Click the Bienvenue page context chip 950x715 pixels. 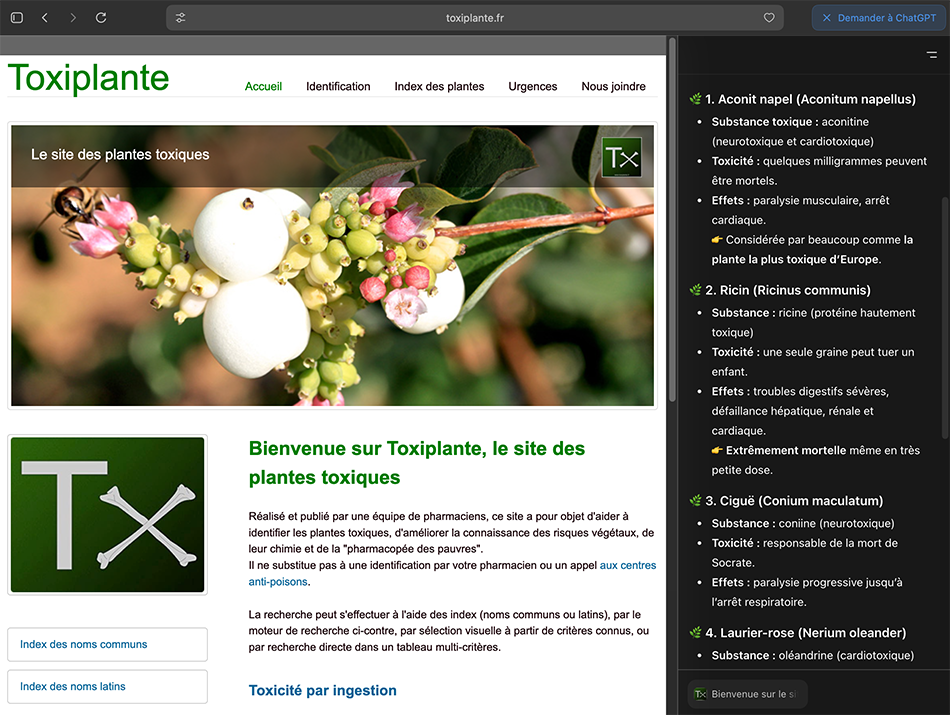tap(747, 694)
